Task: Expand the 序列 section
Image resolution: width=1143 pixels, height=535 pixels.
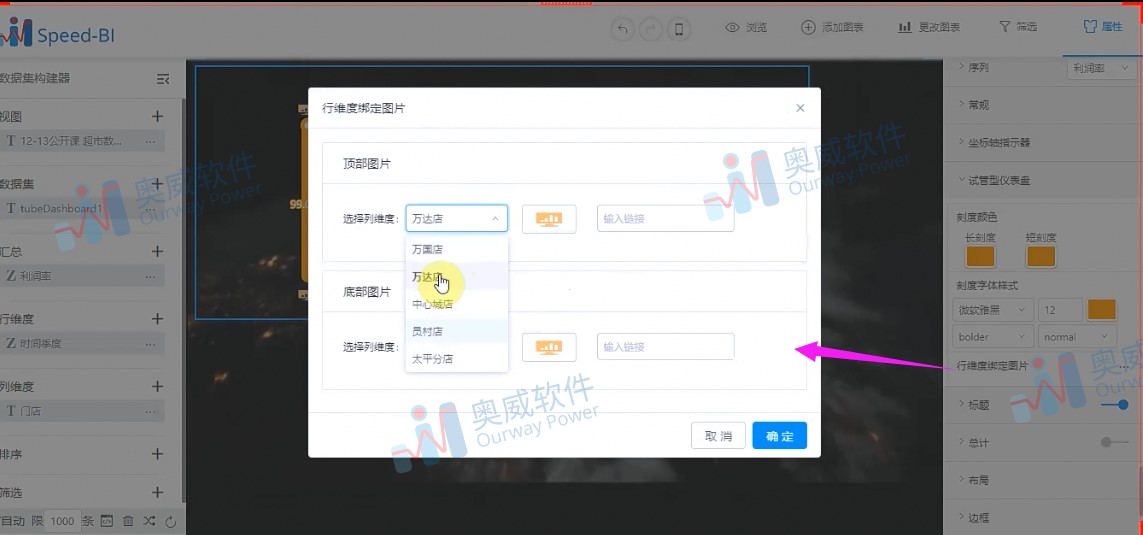Action: pos(973,67)
